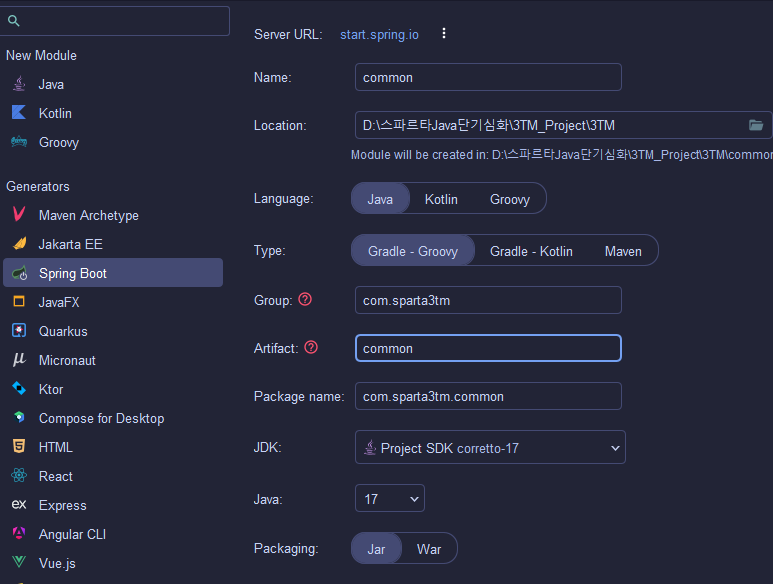Click the Kotlin module icon

tap(19, 112)
